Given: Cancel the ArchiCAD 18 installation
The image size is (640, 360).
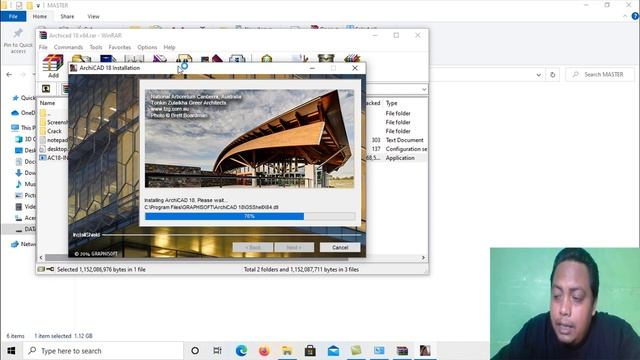Looking at the screenshot, I should point(340,247).
